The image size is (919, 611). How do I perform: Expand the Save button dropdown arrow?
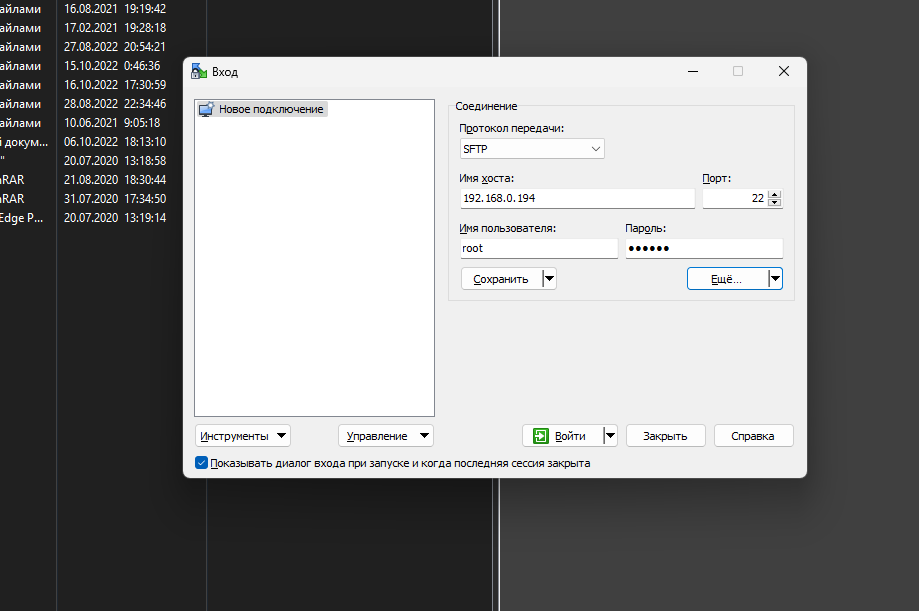549,279
